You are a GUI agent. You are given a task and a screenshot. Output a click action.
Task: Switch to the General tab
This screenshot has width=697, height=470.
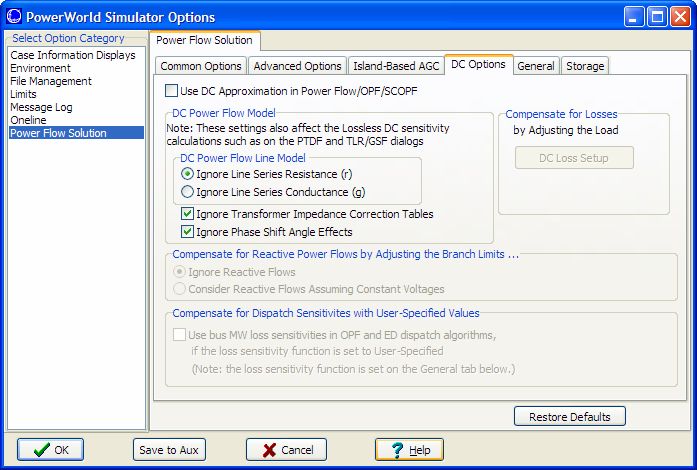[536, 66]
